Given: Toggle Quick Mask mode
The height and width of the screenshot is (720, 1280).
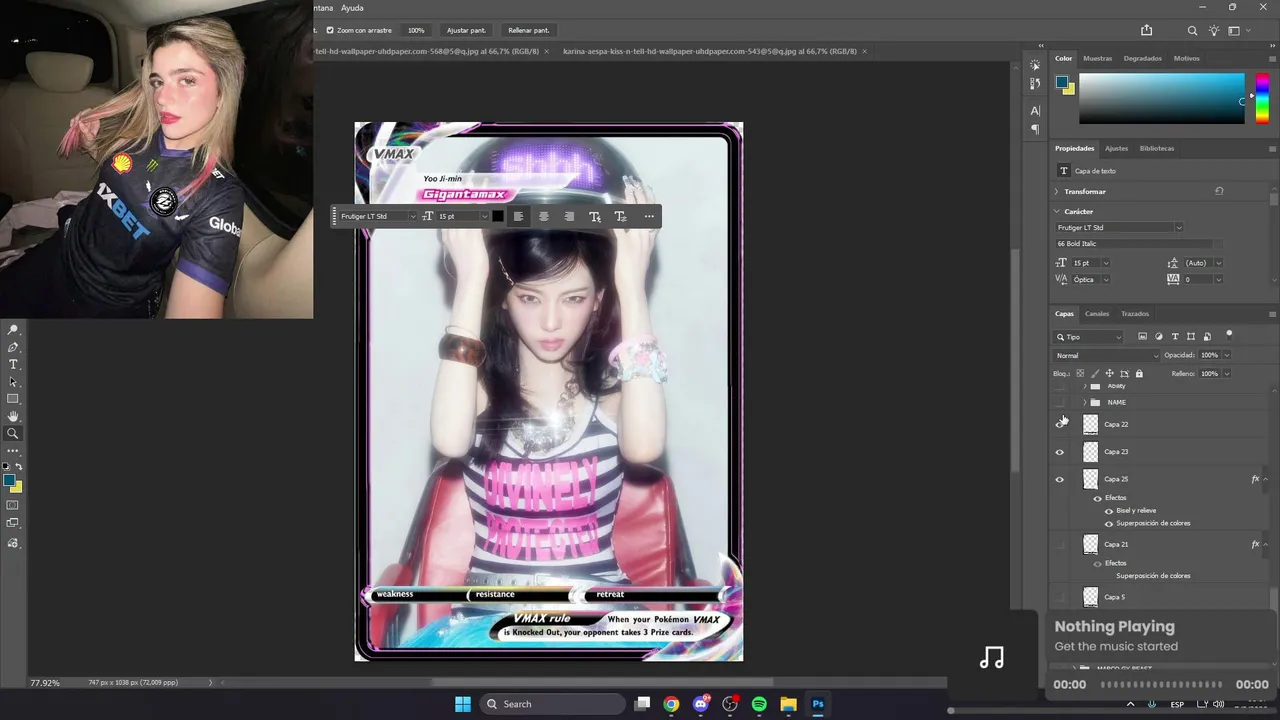Looking at the screenshot, I should (13, 505).
